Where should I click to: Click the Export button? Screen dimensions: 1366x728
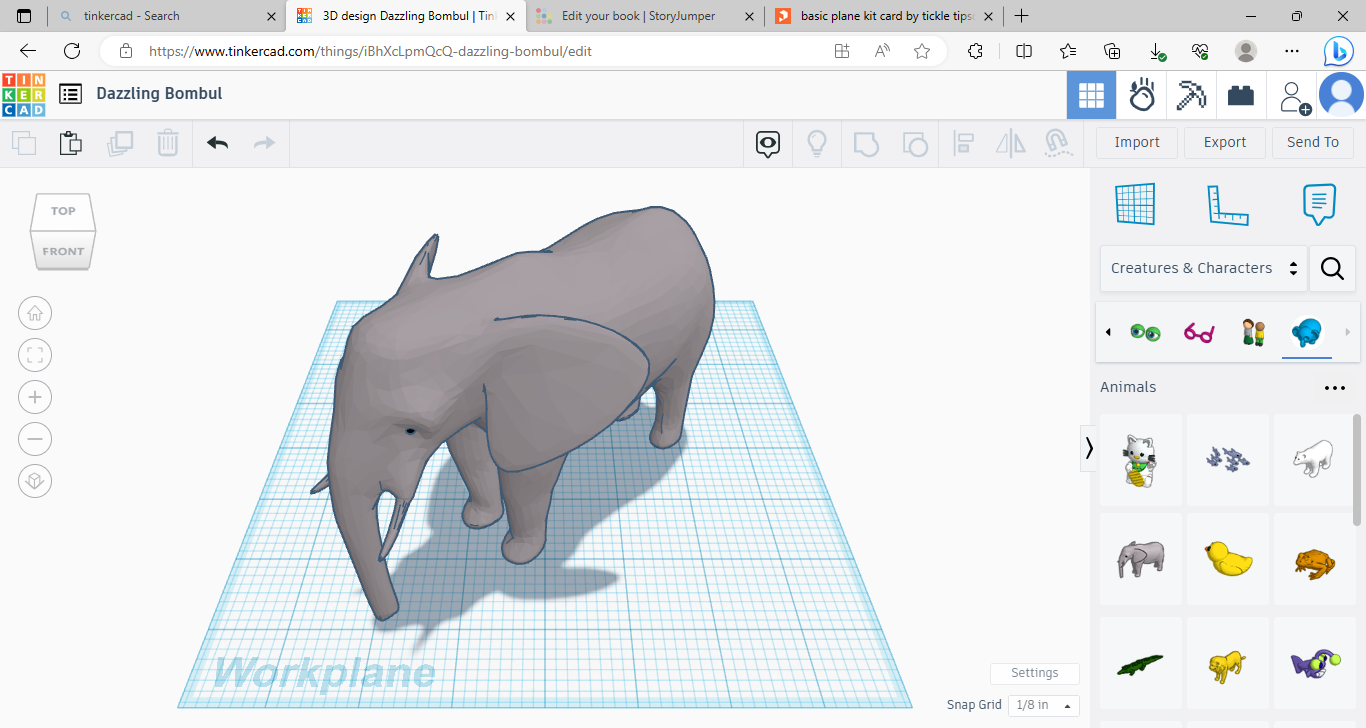coord(1224,142)
